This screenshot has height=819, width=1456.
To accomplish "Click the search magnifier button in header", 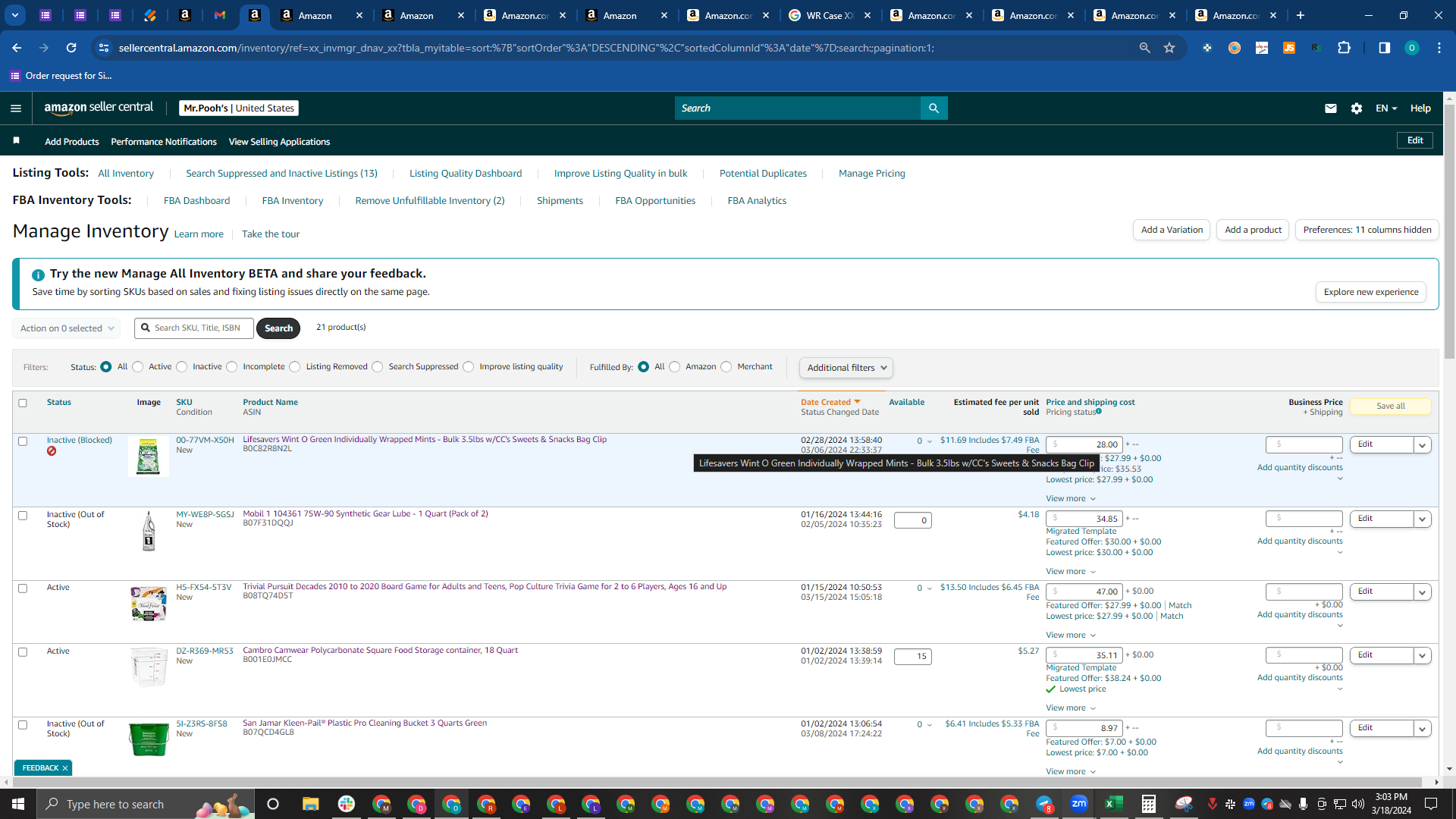I will tap(934, 108).
